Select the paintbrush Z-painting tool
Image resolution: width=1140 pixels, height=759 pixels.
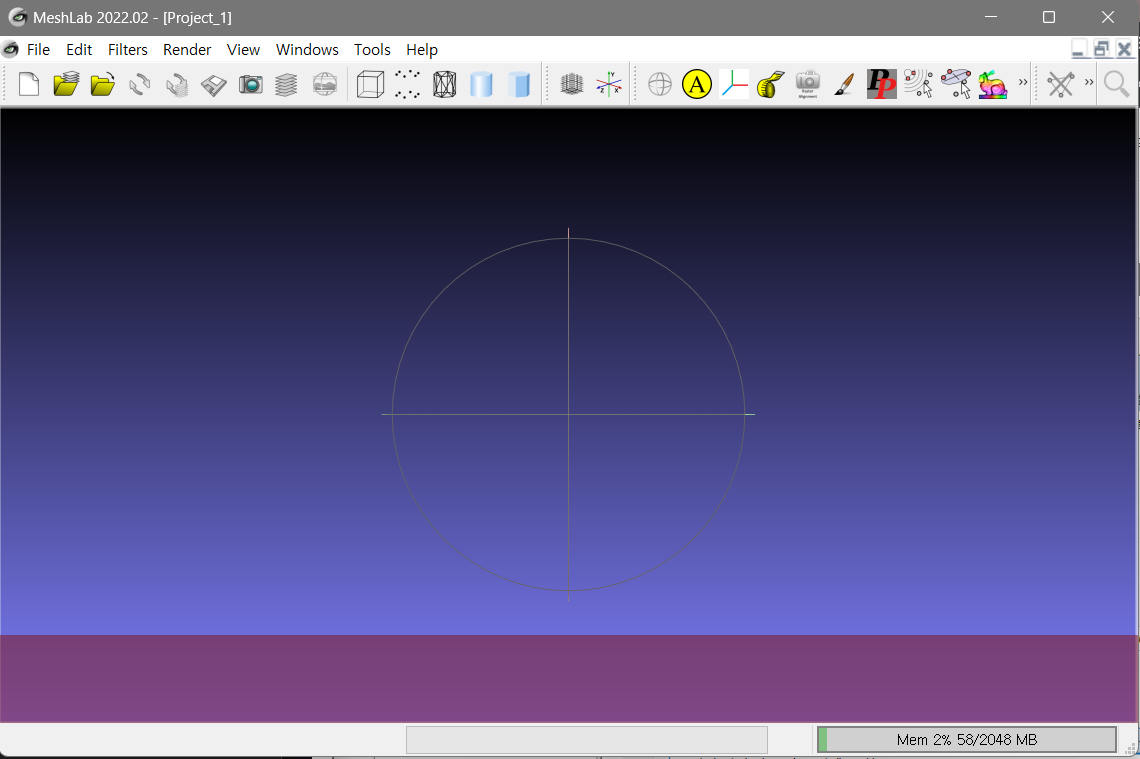(x=845, y=85)
